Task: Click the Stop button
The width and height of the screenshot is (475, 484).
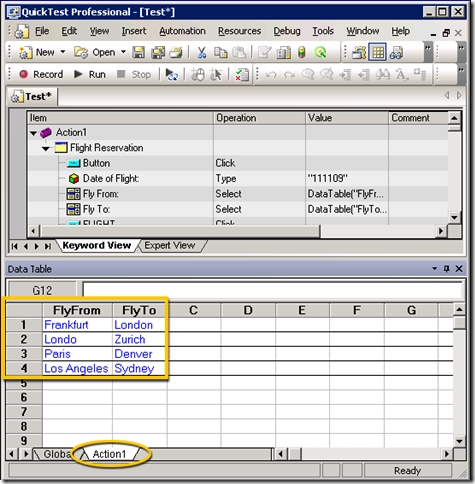Action: (x=134, y=74)
